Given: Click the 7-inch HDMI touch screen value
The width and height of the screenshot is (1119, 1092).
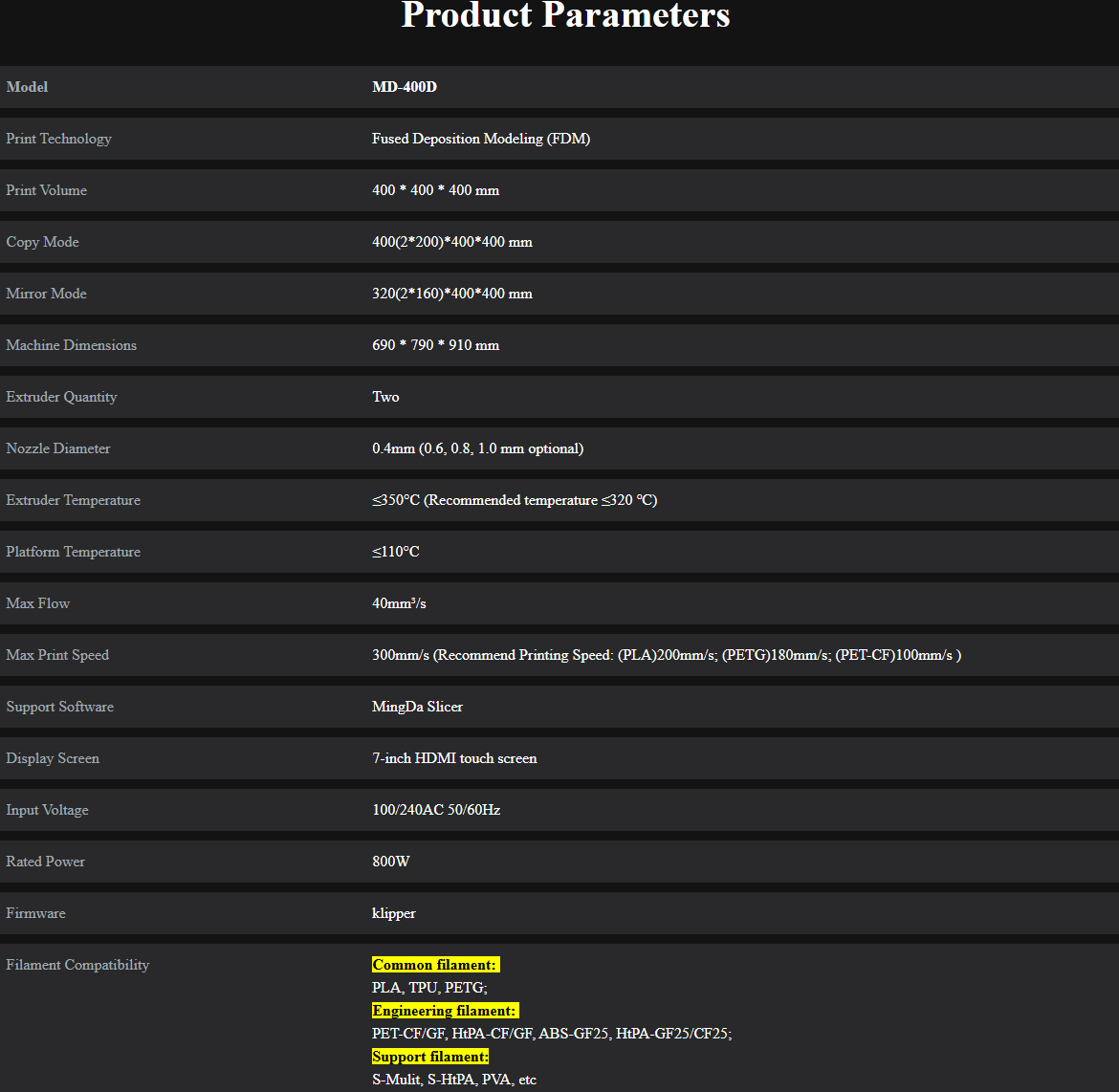Looking at the screenshot, I should click(454, 758).
